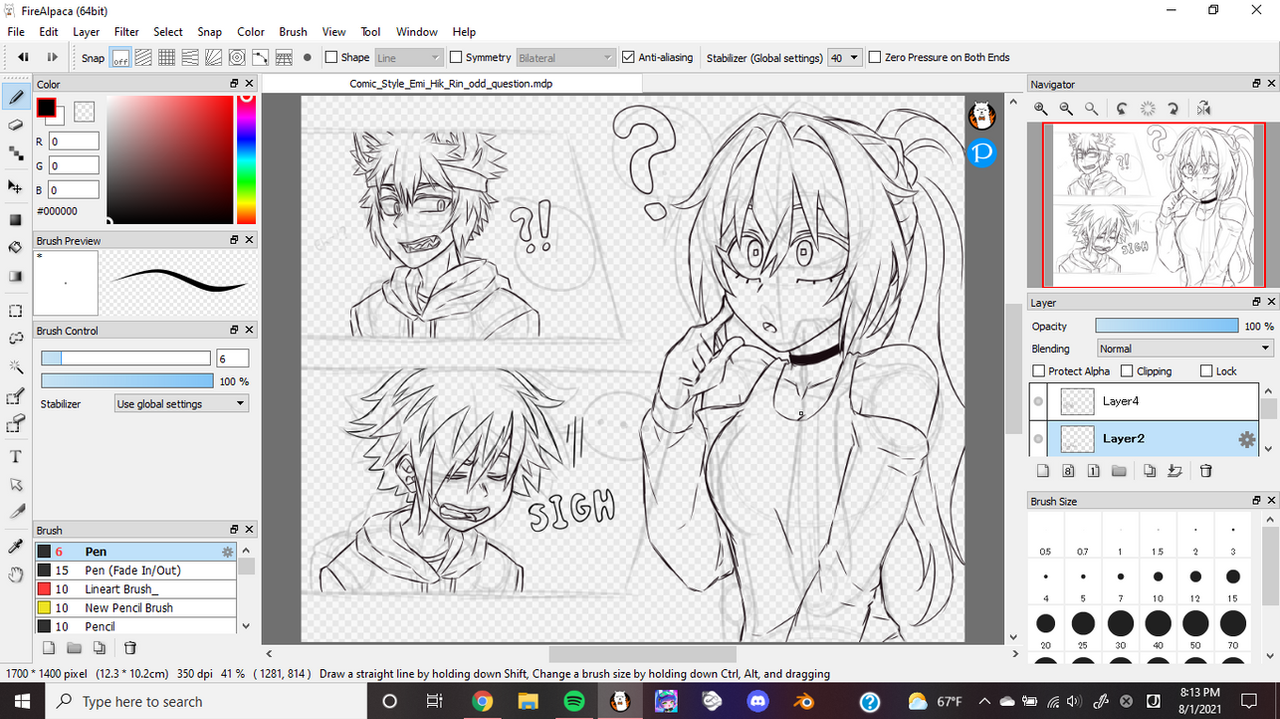This screenshot has width=1280, height=719.
Task: Open the View menu
Action: 334,32
